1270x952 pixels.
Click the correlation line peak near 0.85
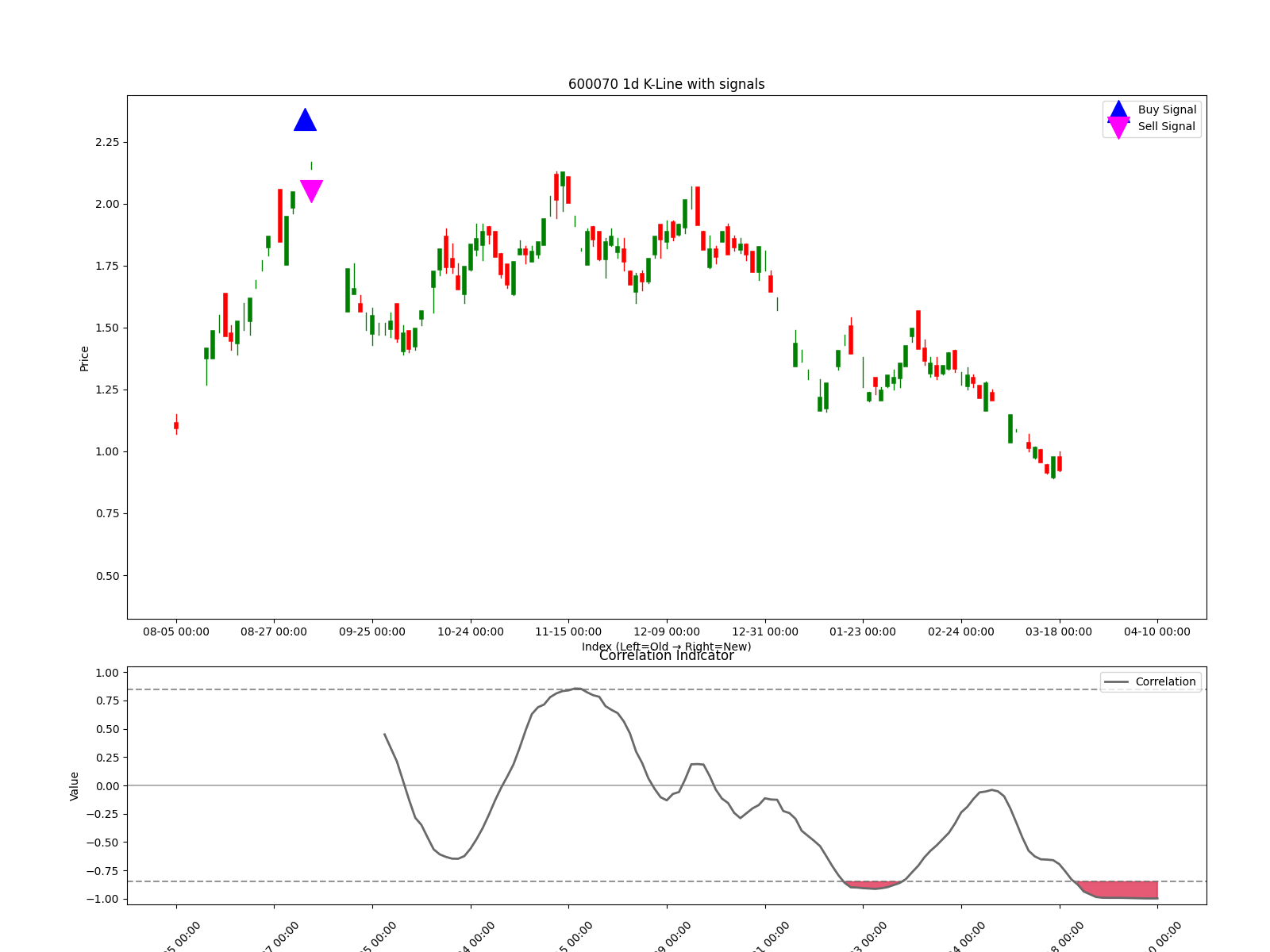(577, 689)
